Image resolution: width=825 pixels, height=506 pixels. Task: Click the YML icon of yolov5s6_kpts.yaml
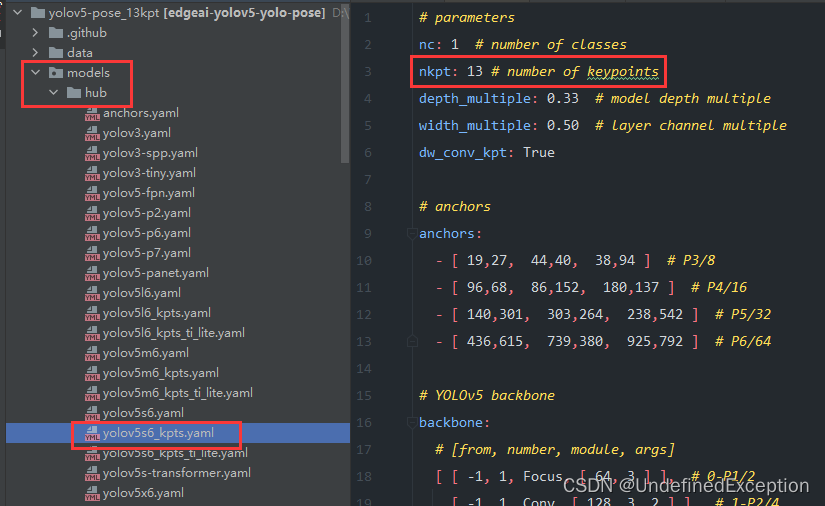pos(92,433)
